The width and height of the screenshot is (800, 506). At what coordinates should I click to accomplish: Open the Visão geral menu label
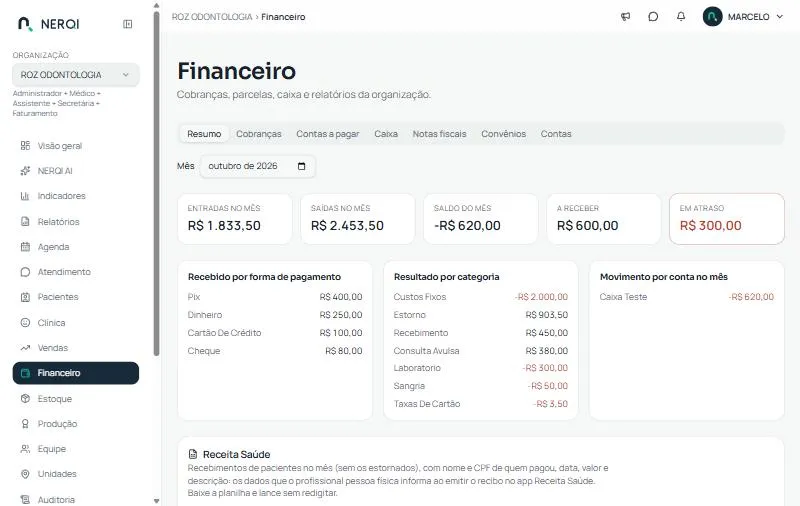click(x=60, y=146)
